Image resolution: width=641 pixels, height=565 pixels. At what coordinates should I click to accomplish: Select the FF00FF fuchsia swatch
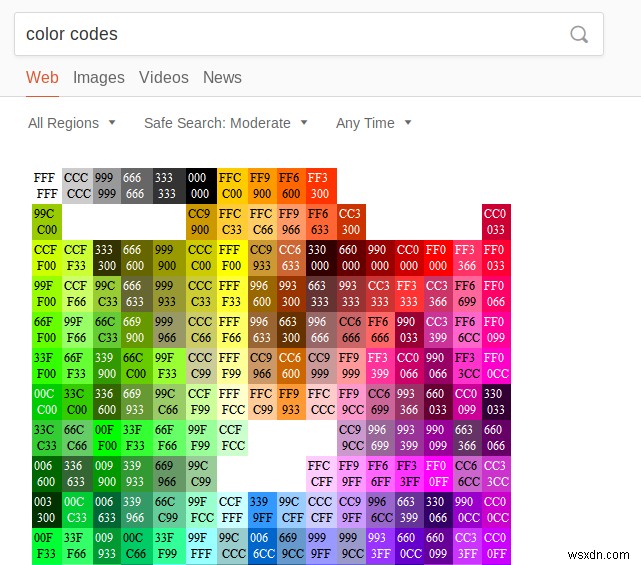(x=438, y=473)
